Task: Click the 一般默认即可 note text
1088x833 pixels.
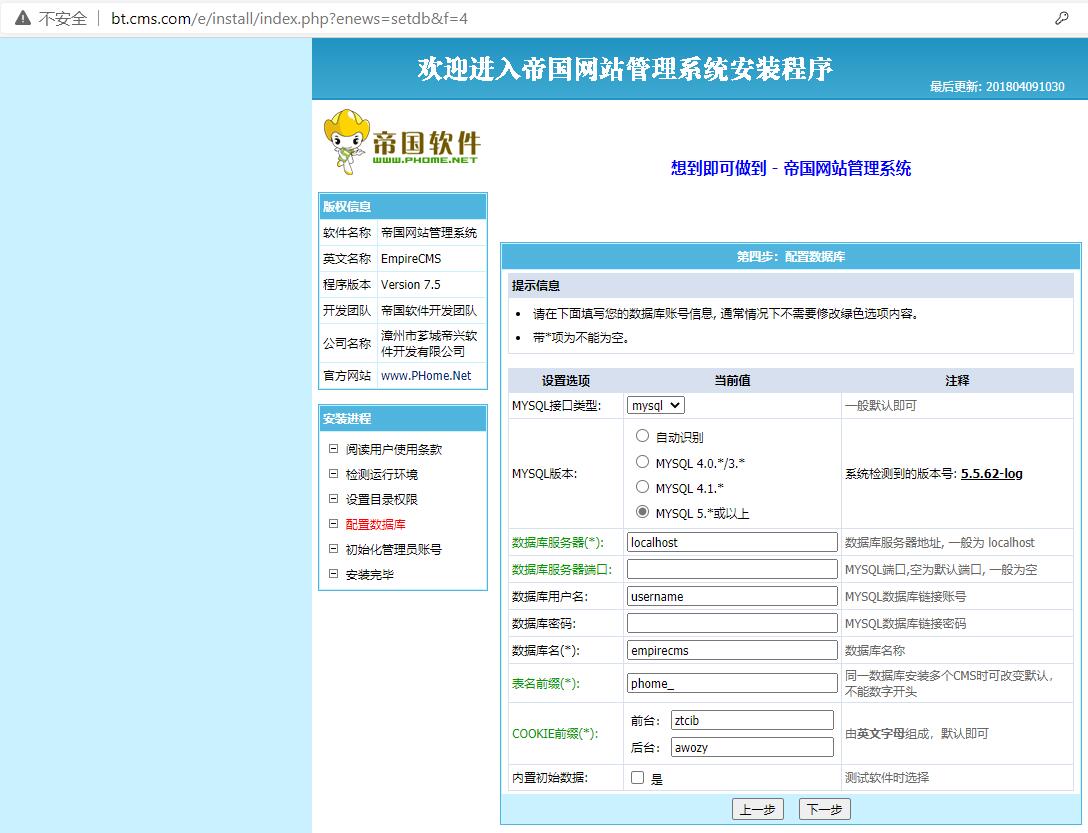Action: click(881, 405)
